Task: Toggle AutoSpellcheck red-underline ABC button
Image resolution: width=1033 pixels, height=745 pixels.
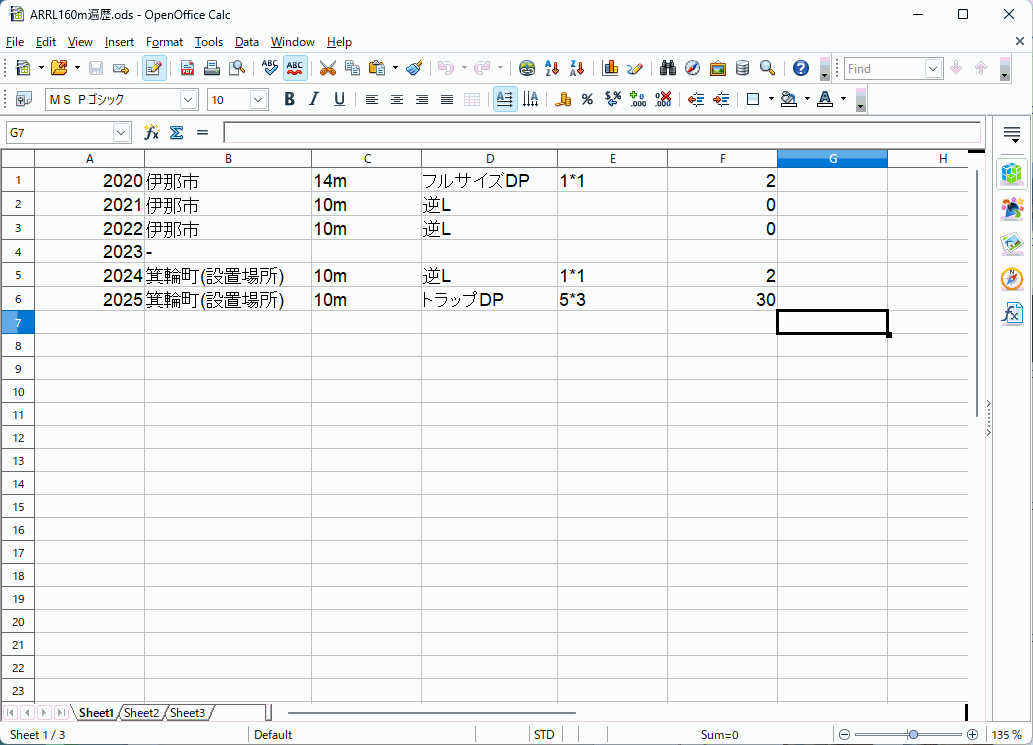Action: (295, 68)
